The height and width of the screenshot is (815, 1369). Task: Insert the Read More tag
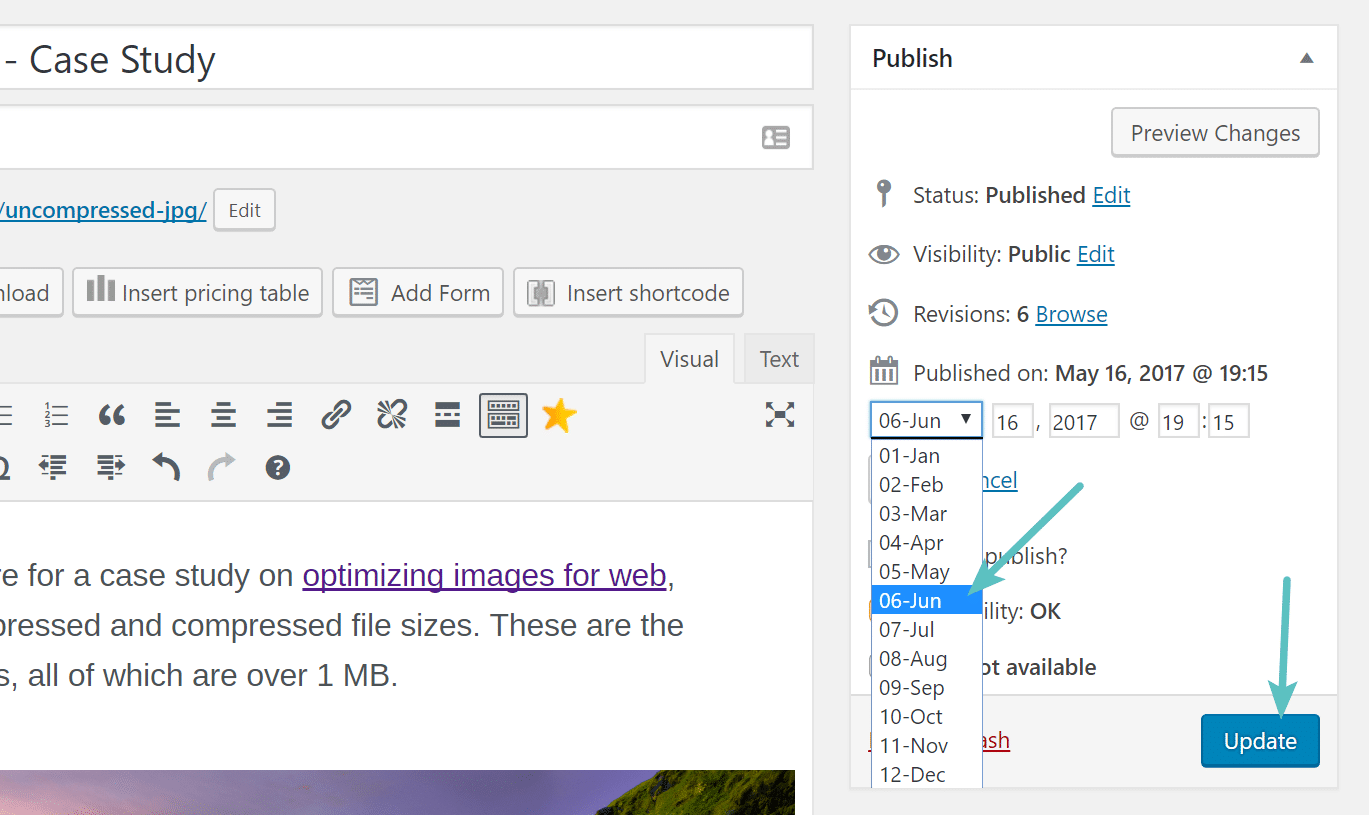tap(447, 414)
